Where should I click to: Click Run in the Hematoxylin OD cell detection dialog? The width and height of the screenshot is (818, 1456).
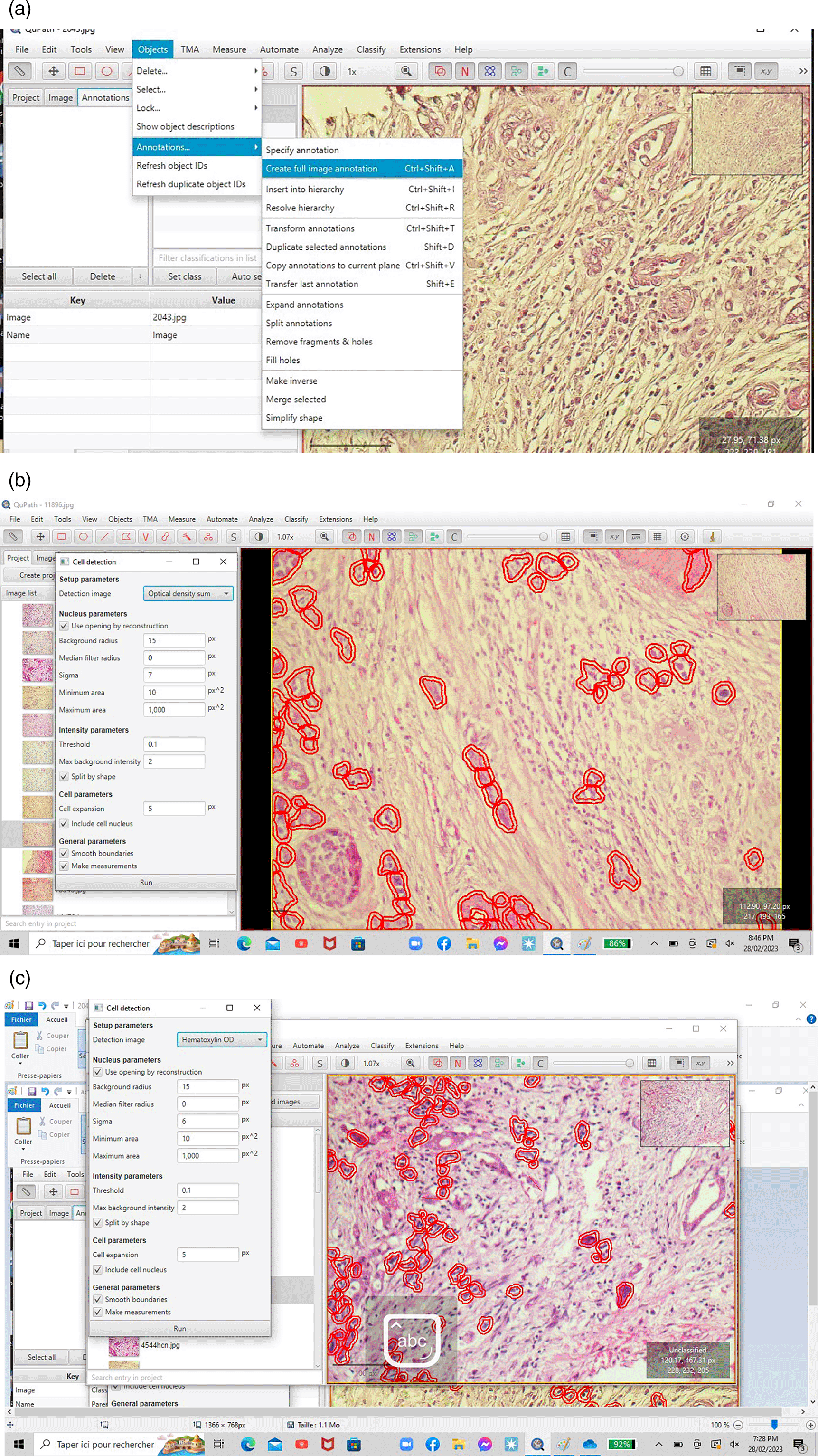point(179,1328)
